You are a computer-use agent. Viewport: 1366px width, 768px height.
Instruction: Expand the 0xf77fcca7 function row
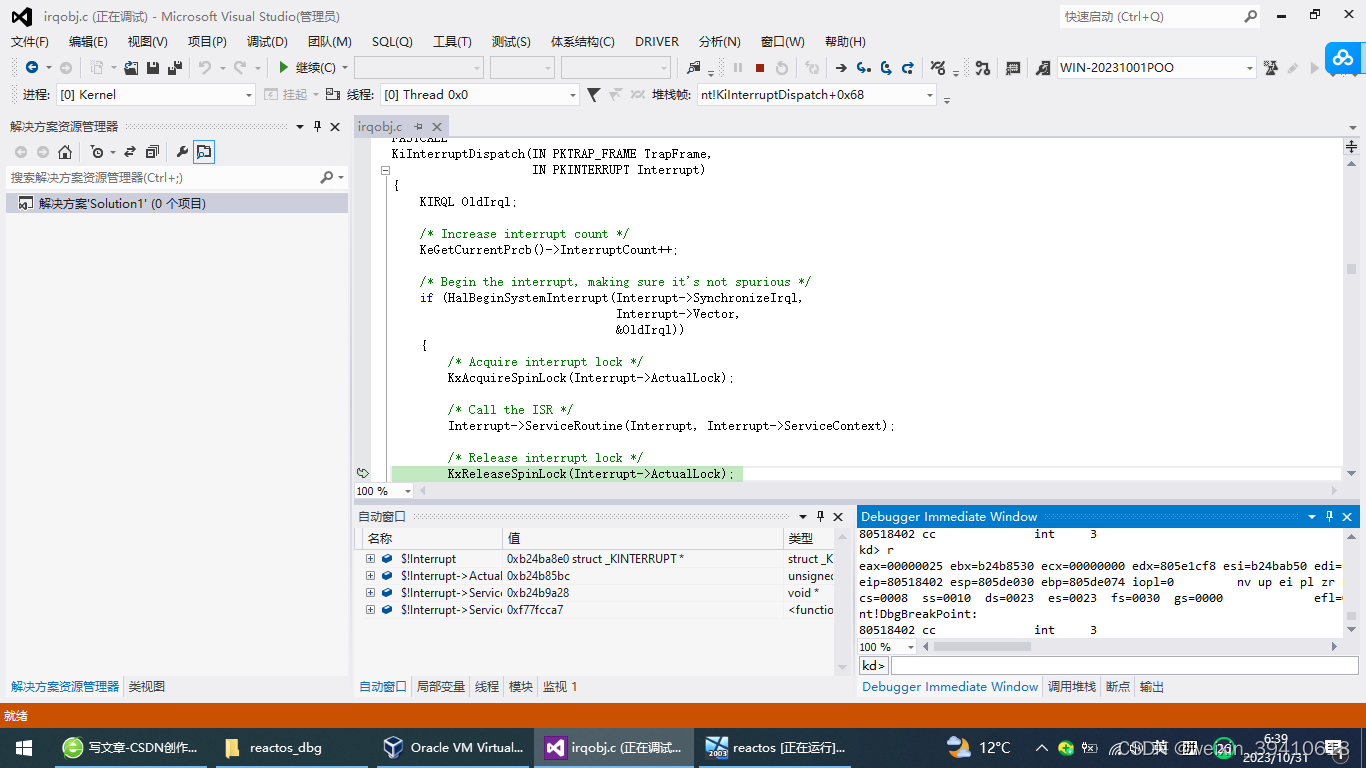coord(370,610)
